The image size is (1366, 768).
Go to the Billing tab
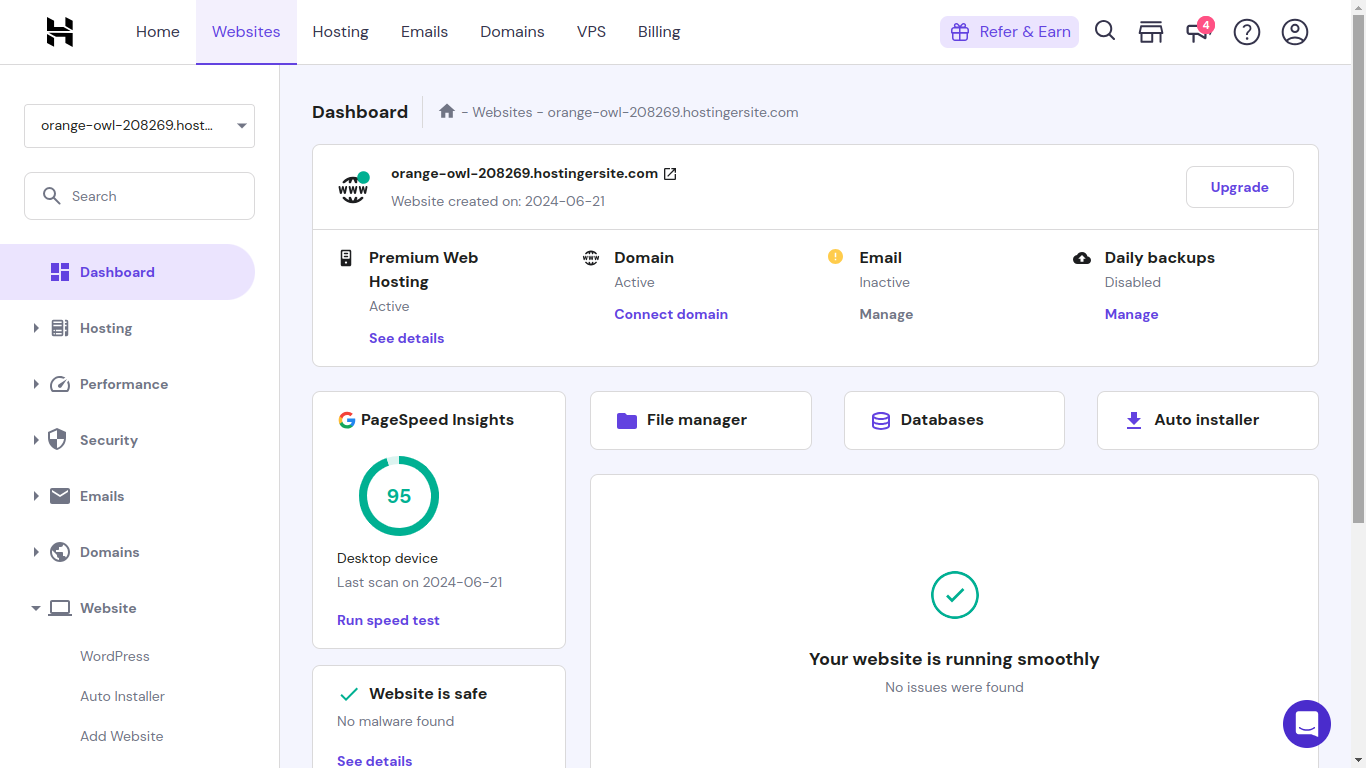[x=659, y=32]
